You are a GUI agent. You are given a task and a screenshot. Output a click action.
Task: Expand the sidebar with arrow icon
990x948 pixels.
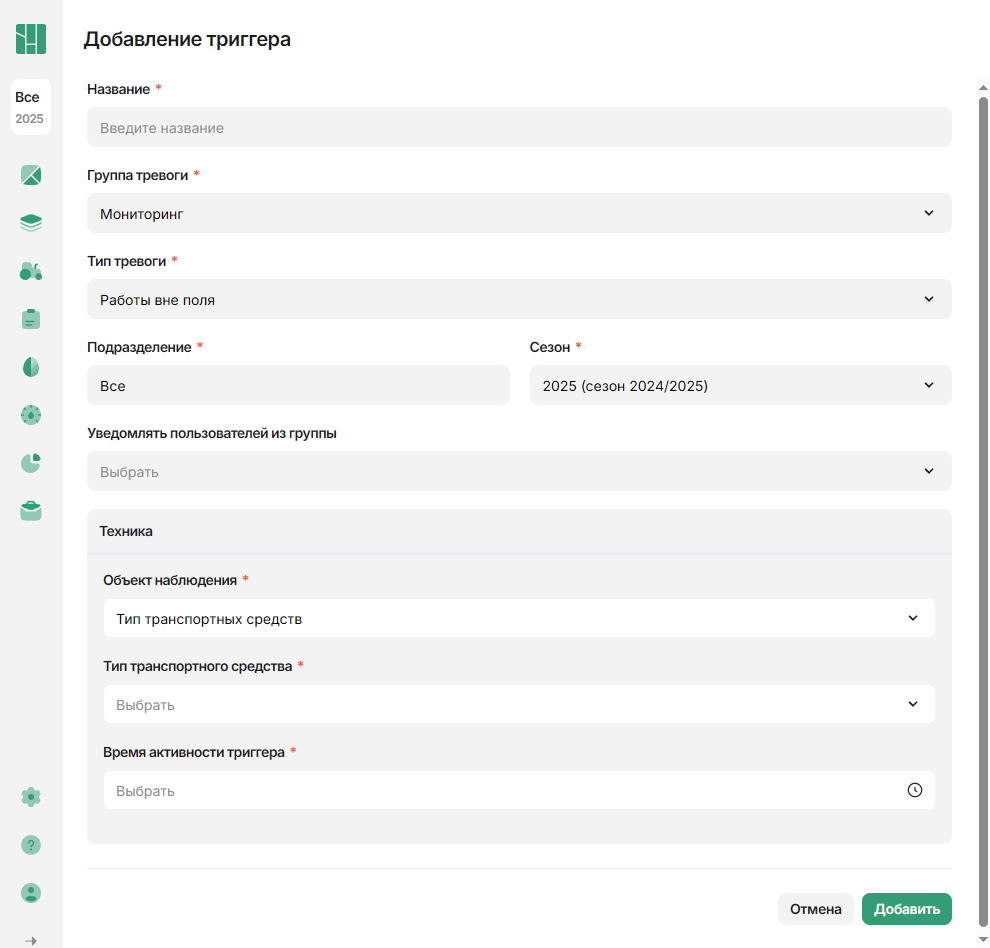pos(31,940)
